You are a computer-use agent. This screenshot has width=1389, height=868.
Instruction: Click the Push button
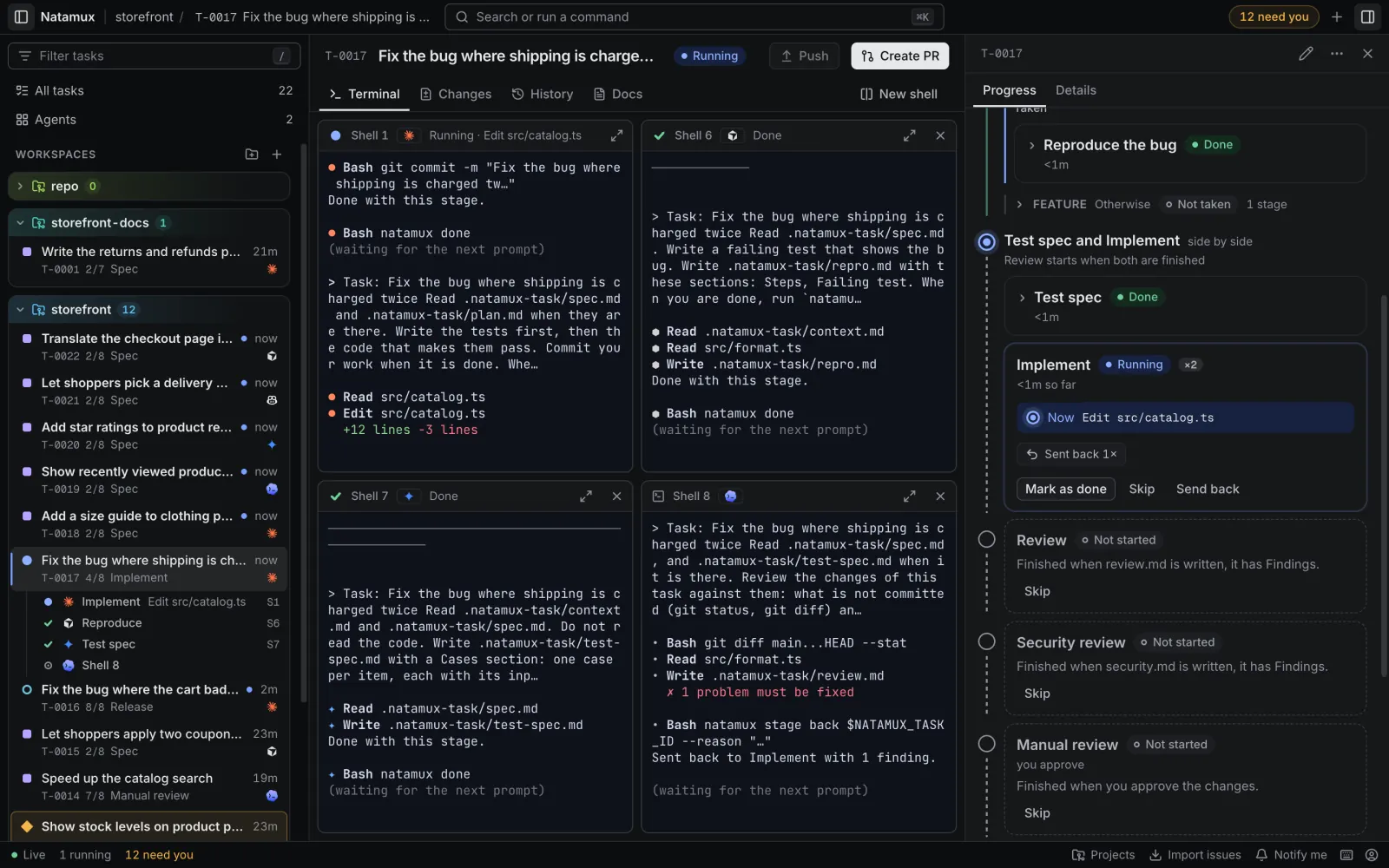(x=805, y=56)
